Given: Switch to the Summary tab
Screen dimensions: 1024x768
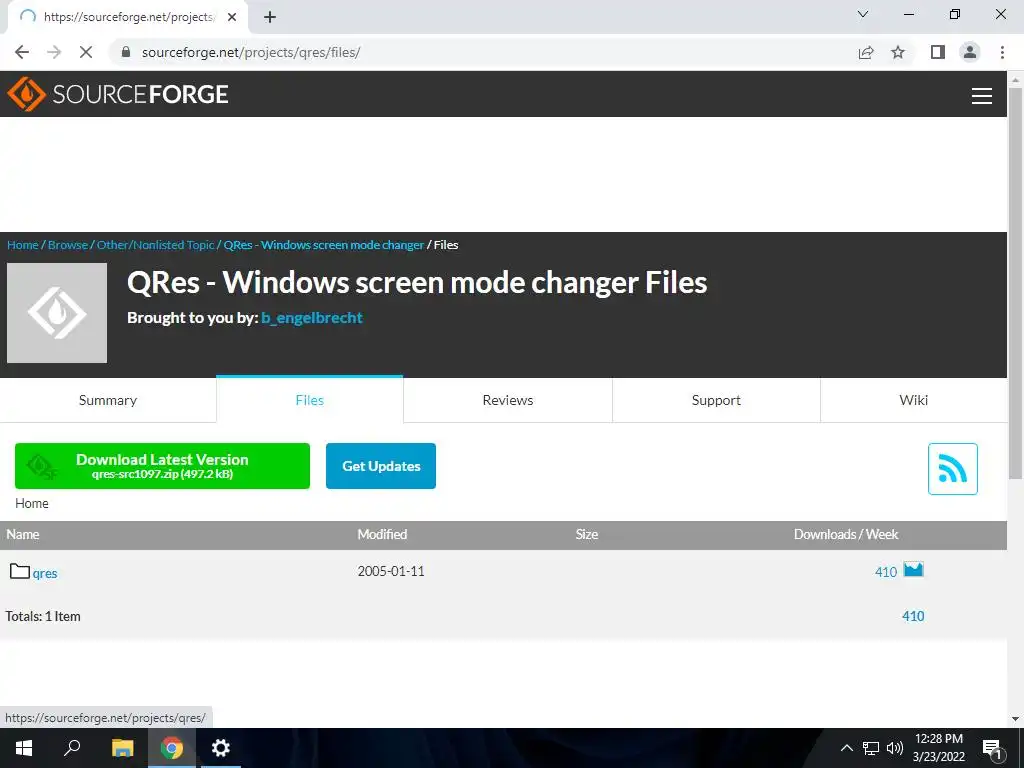Looking at the screenshot, I should (108, 400).
